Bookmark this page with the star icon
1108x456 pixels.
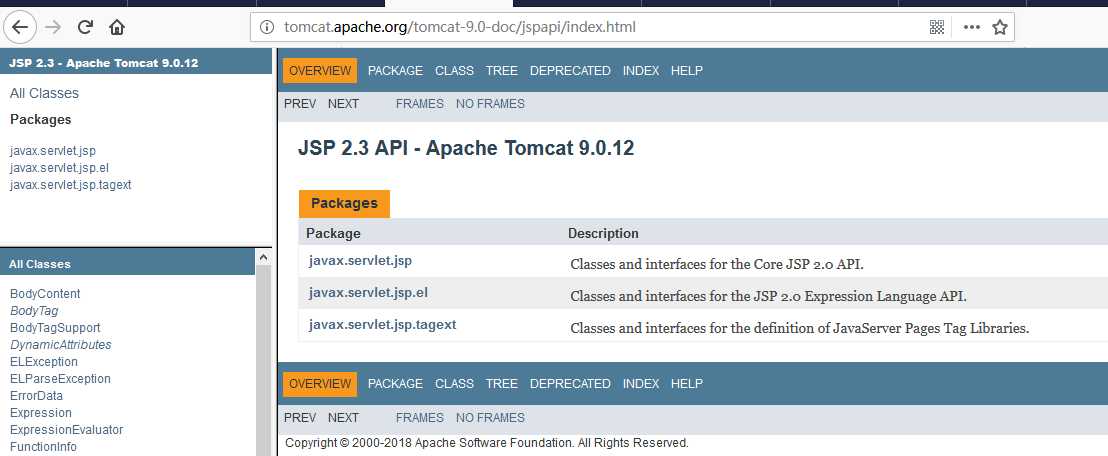pos(999,28)
